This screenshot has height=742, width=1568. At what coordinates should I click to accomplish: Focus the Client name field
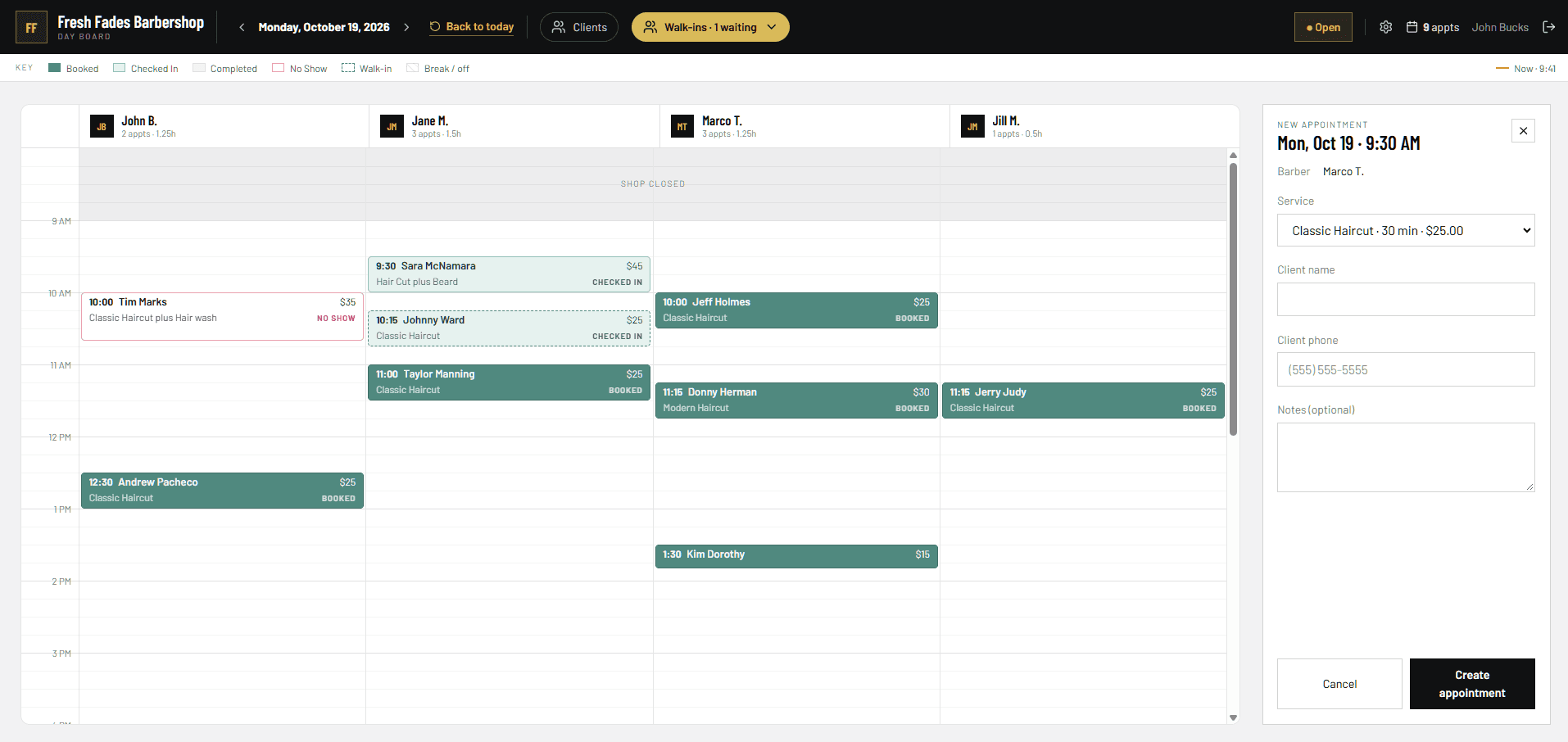tap(1406, 299)
